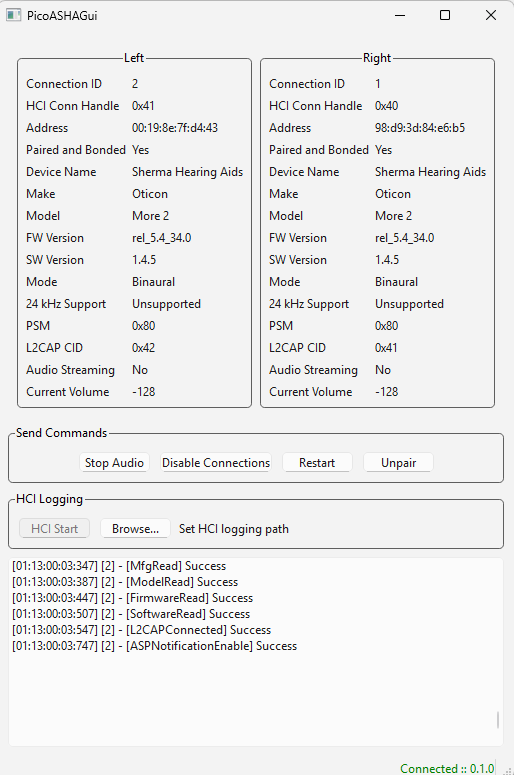
Task: Click Left 24 kHz Support Unsupported value
Action: tap(166, 304)
